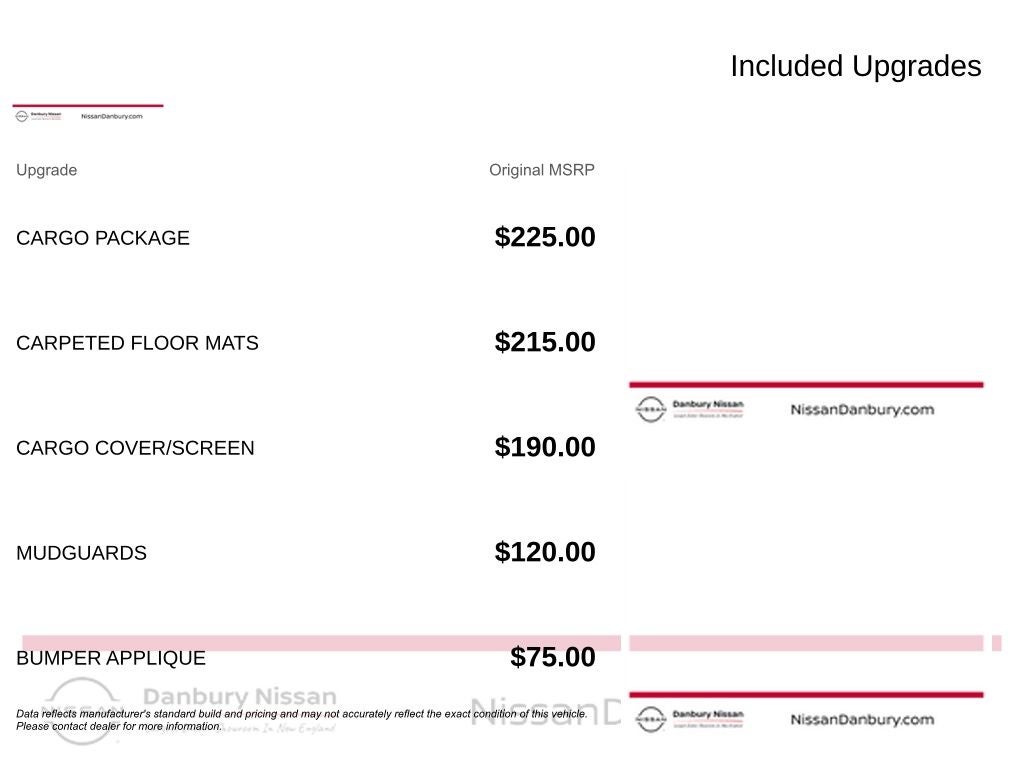Viewport: 1024px width, 768px height.
Task: Open the tiny NissanDanbury.com link near the Upgrade header
Action: 111,116
